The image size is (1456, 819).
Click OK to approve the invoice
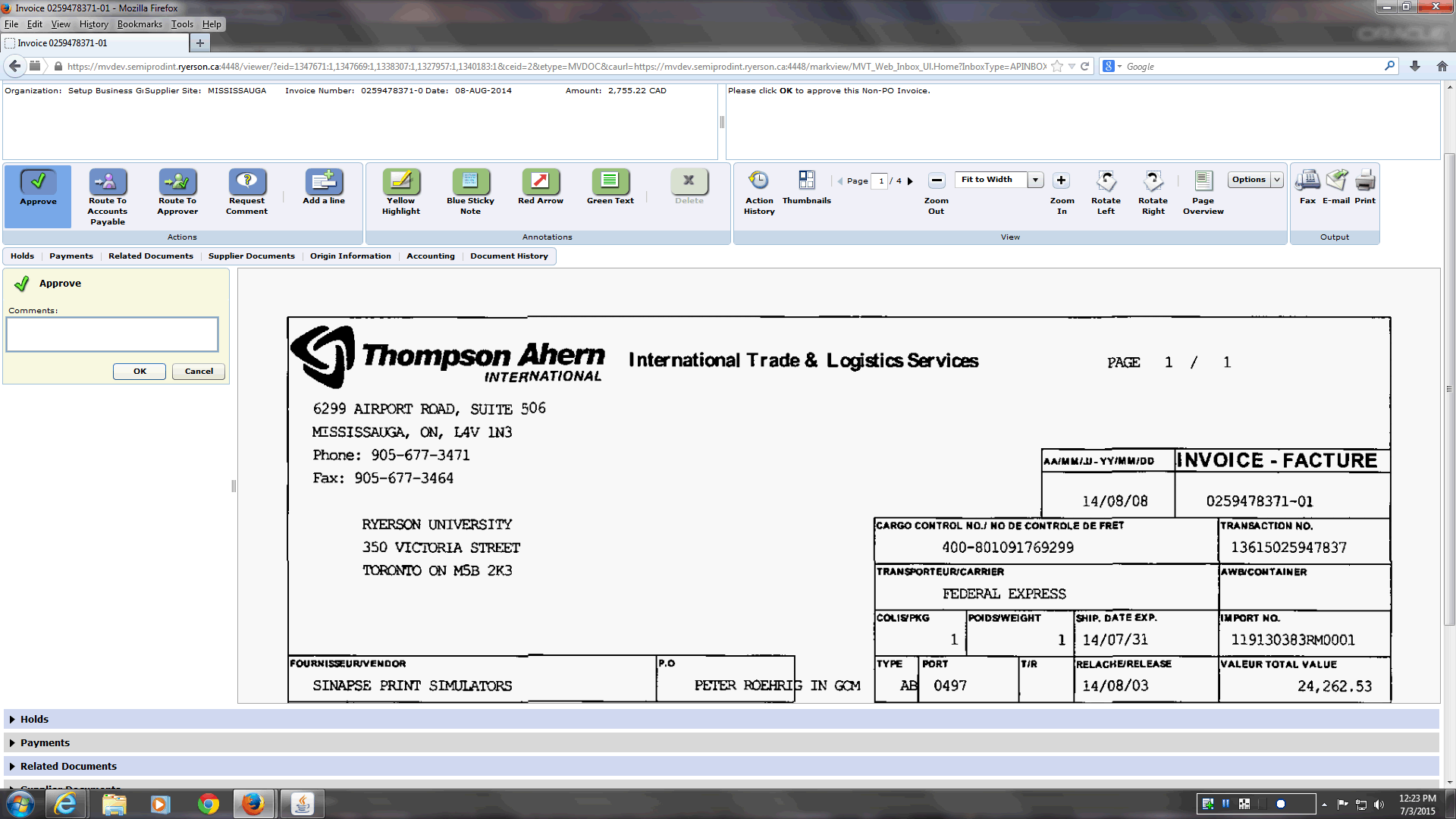point(140,372)
